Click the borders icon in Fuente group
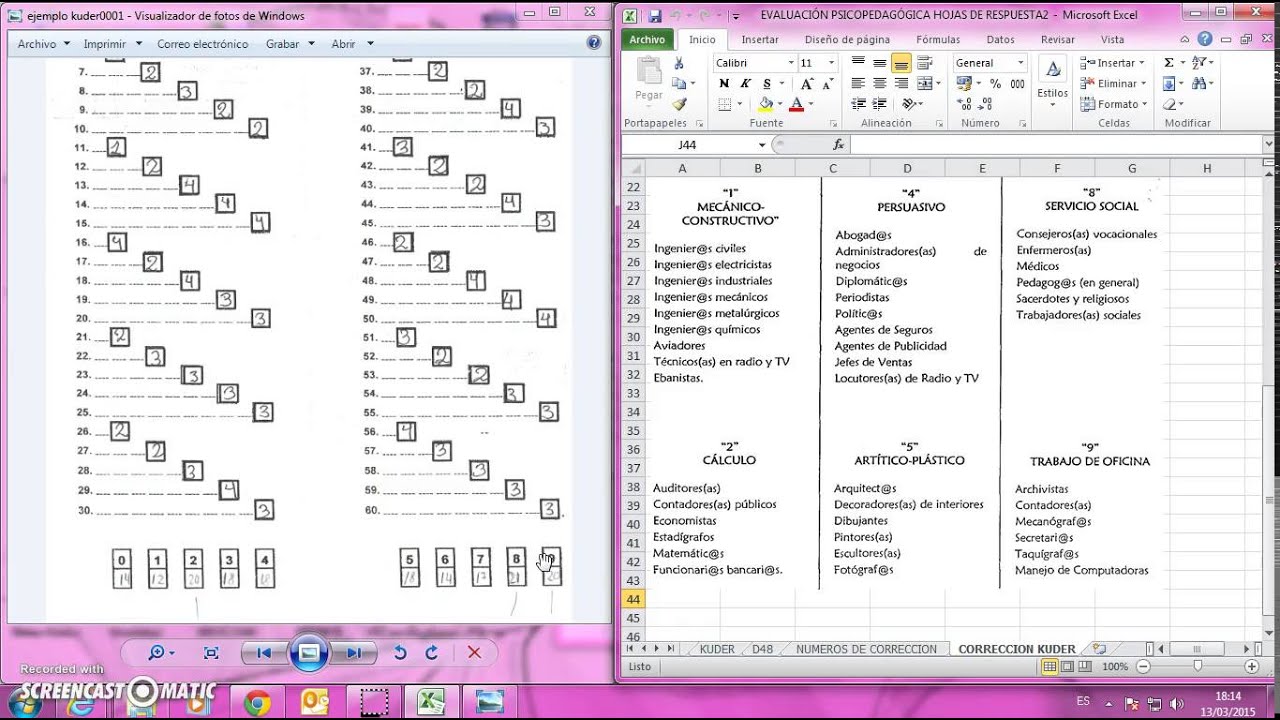 click(724, 104)
